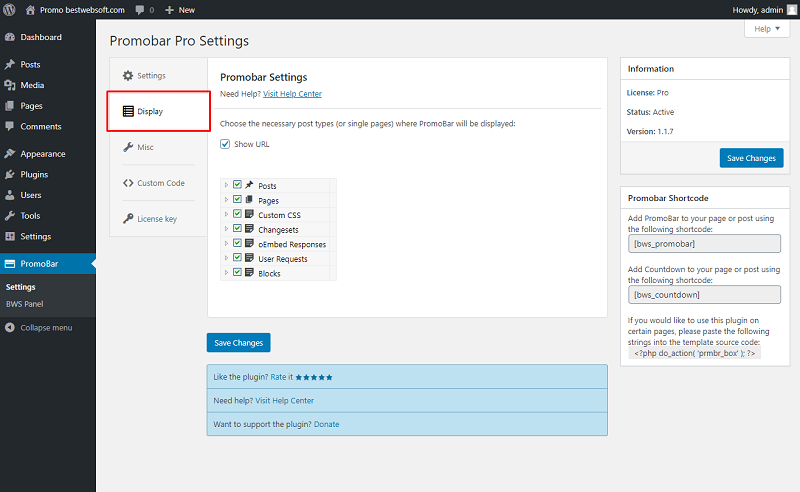Click the home icon beside Promo bestwebsoft.com
800x492 pixels.
click(x=30, y=10)
